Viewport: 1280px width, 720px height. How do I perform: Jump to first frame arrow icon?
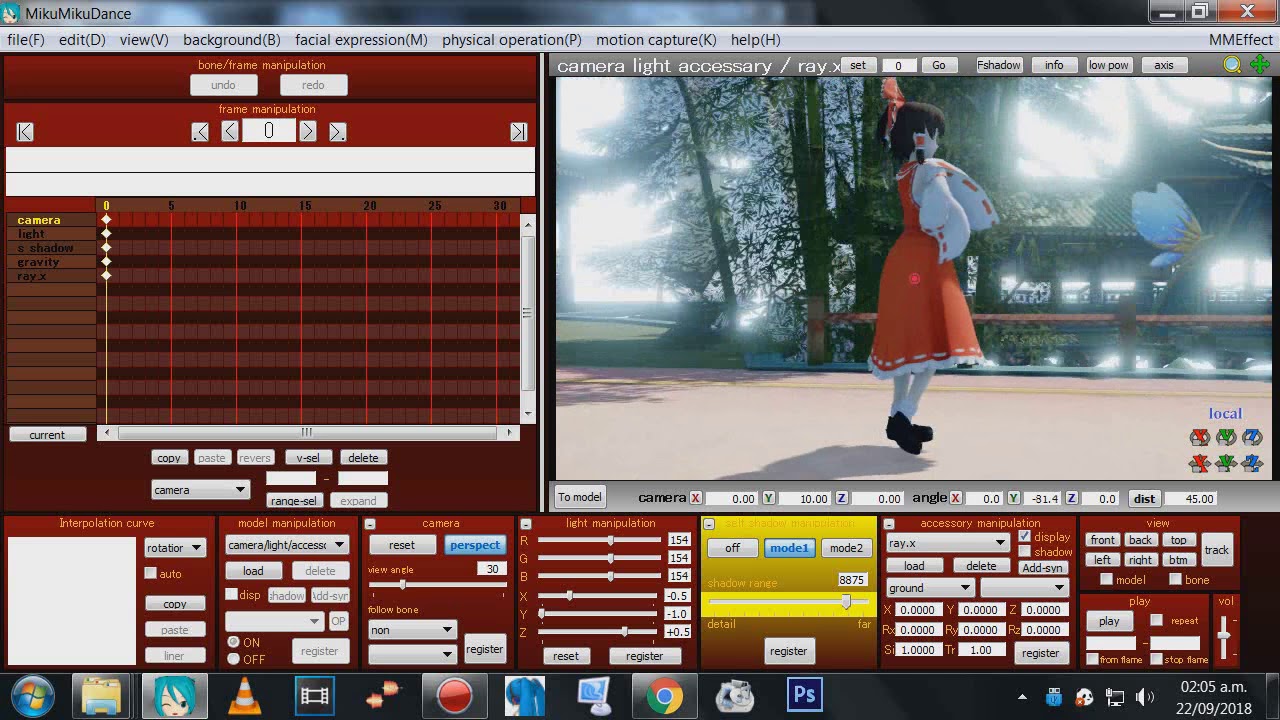click(x=26, y=132)
